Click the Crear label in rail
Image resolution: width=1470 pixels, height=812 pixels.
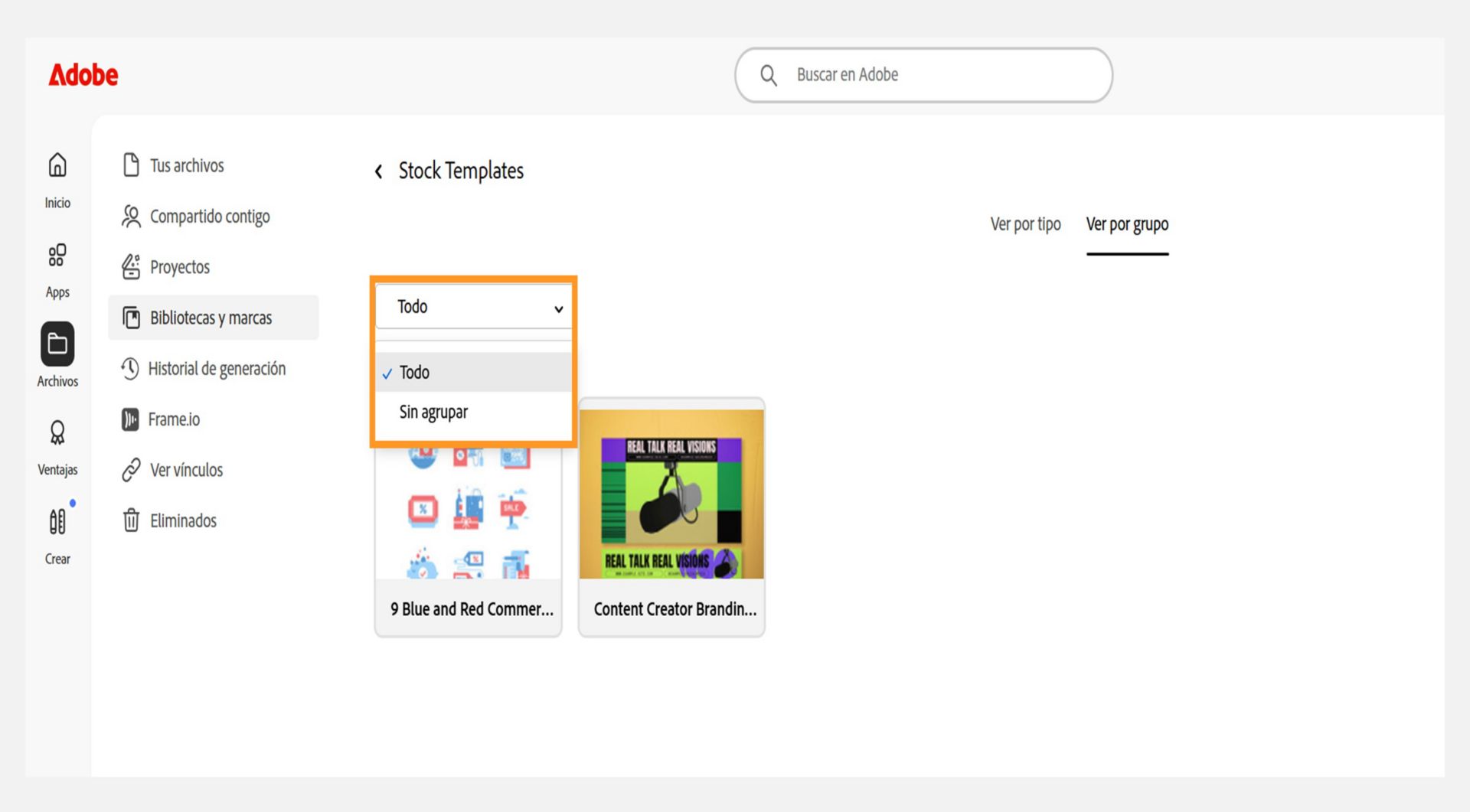point(57,559)
